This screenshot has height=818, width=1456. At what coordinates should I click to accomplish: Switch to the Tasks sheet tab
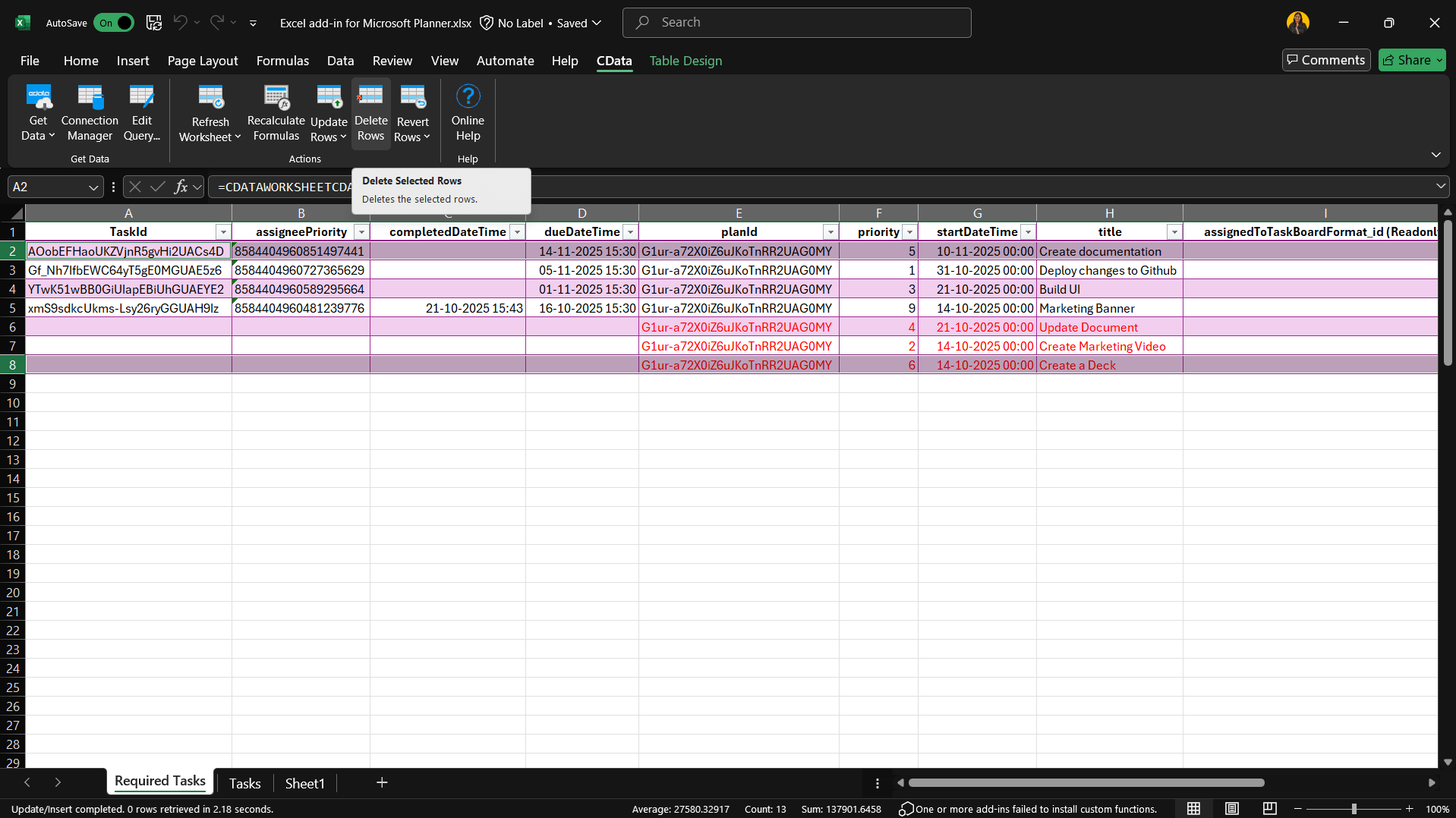[x=244, y=783]
